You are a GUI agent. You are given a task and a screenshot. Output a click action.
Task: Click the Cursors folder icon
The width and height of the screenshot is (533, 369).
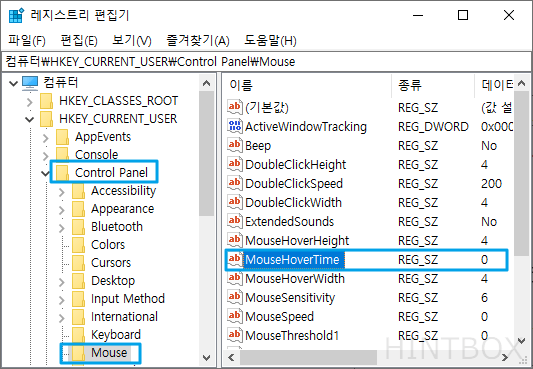(x=78, y=263)
